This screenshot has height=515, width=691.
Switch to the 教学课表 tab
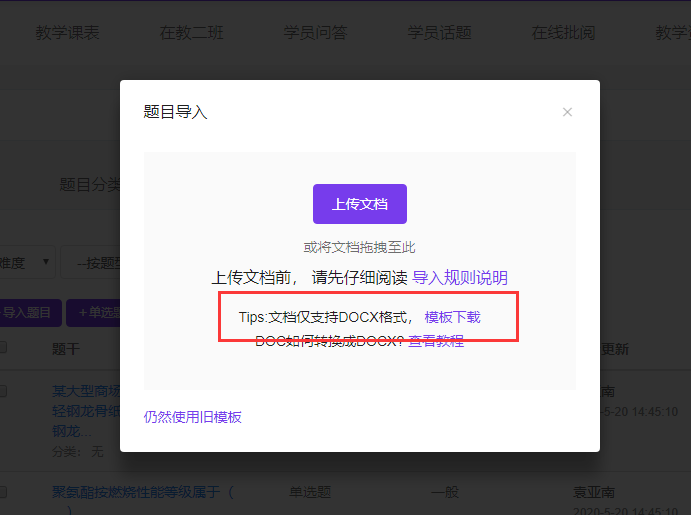tap(67, 33)
